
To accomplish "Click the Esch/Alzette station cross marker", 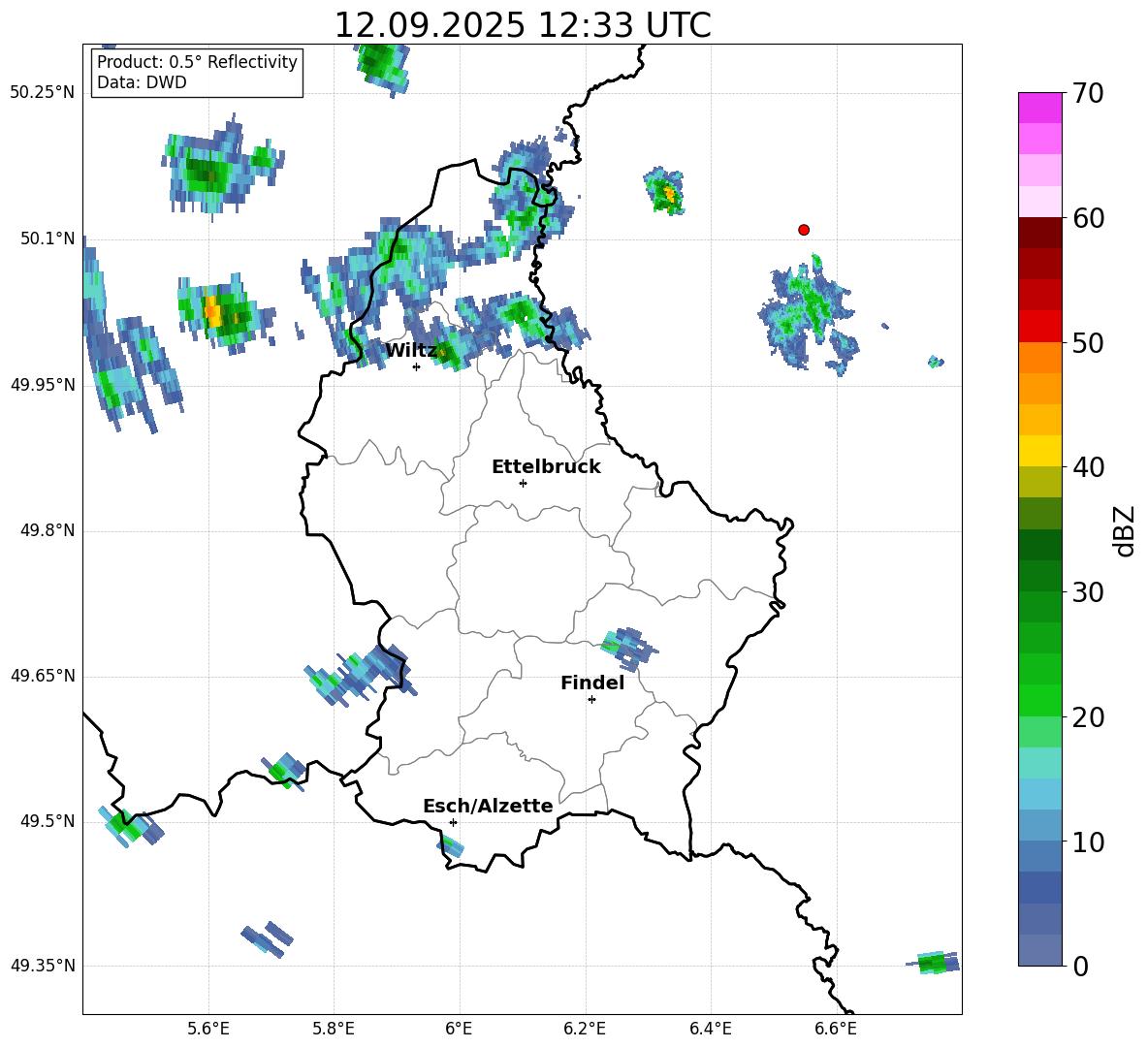I will [x=453, y=822].
